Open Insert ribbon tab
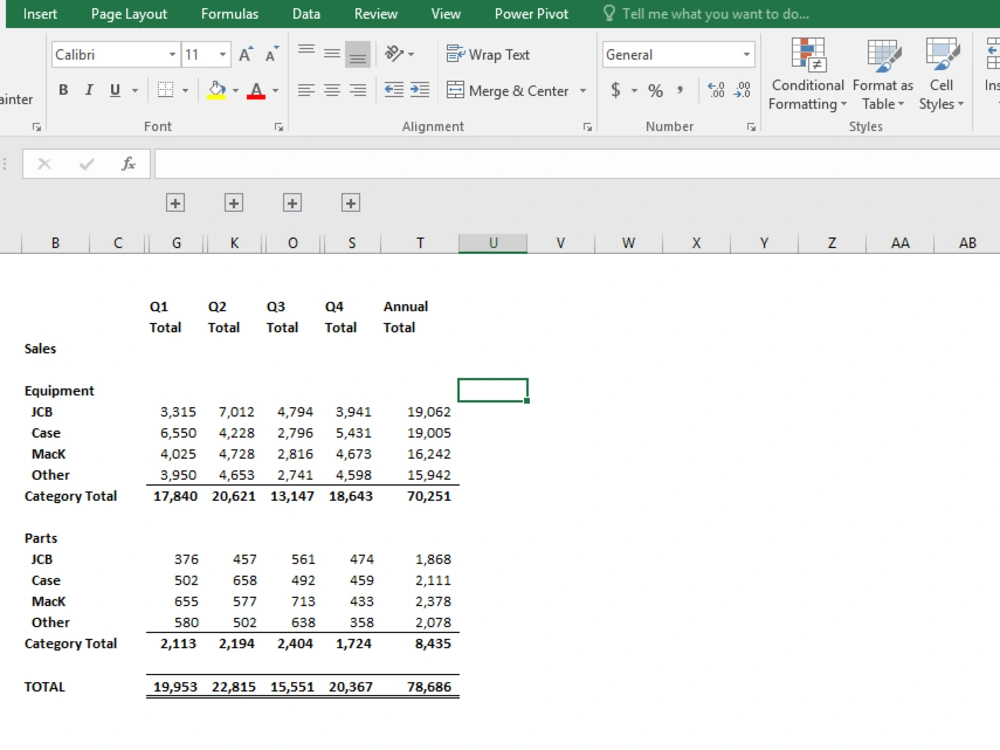The height and width of the screenshot is (750, 1000). pyautogui.click(x=40, y=14)
